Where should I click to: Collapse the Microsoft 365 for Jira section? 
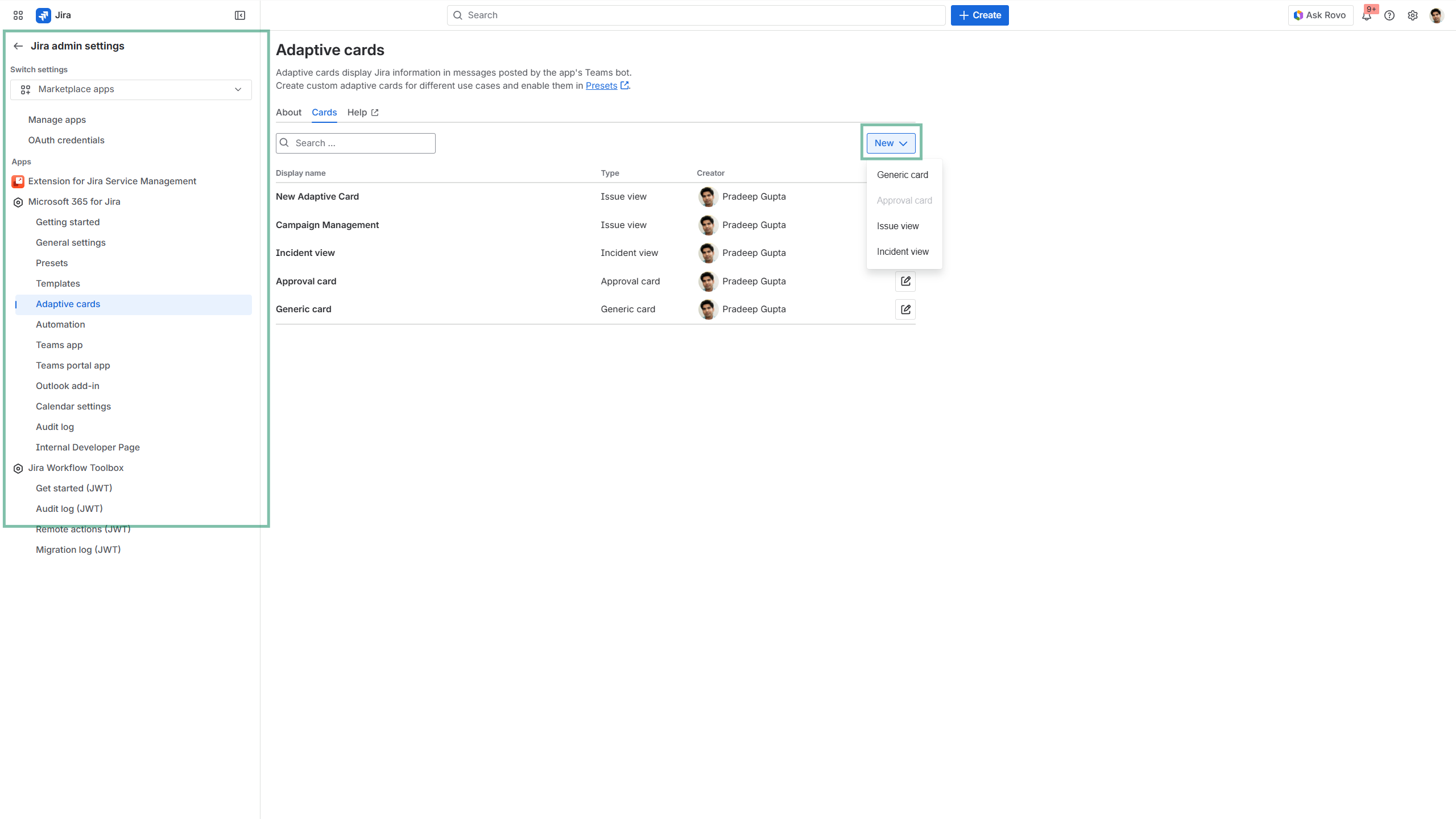click(74, 202)
